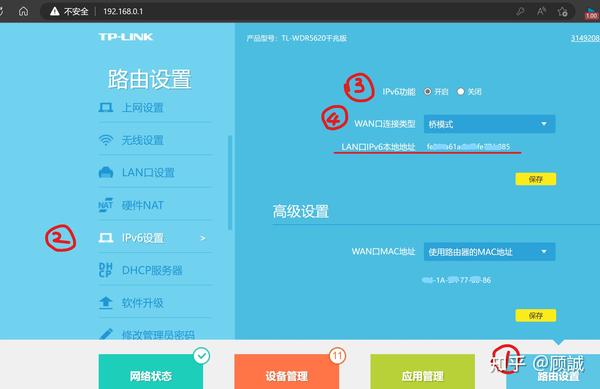
Task: Click the browser home icon
Action: (23, 11)
